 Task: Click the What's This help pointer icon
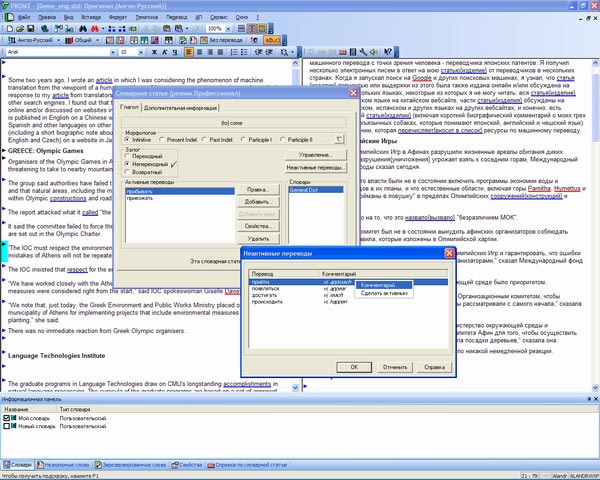pyautogui.click(x=388, y=52)
